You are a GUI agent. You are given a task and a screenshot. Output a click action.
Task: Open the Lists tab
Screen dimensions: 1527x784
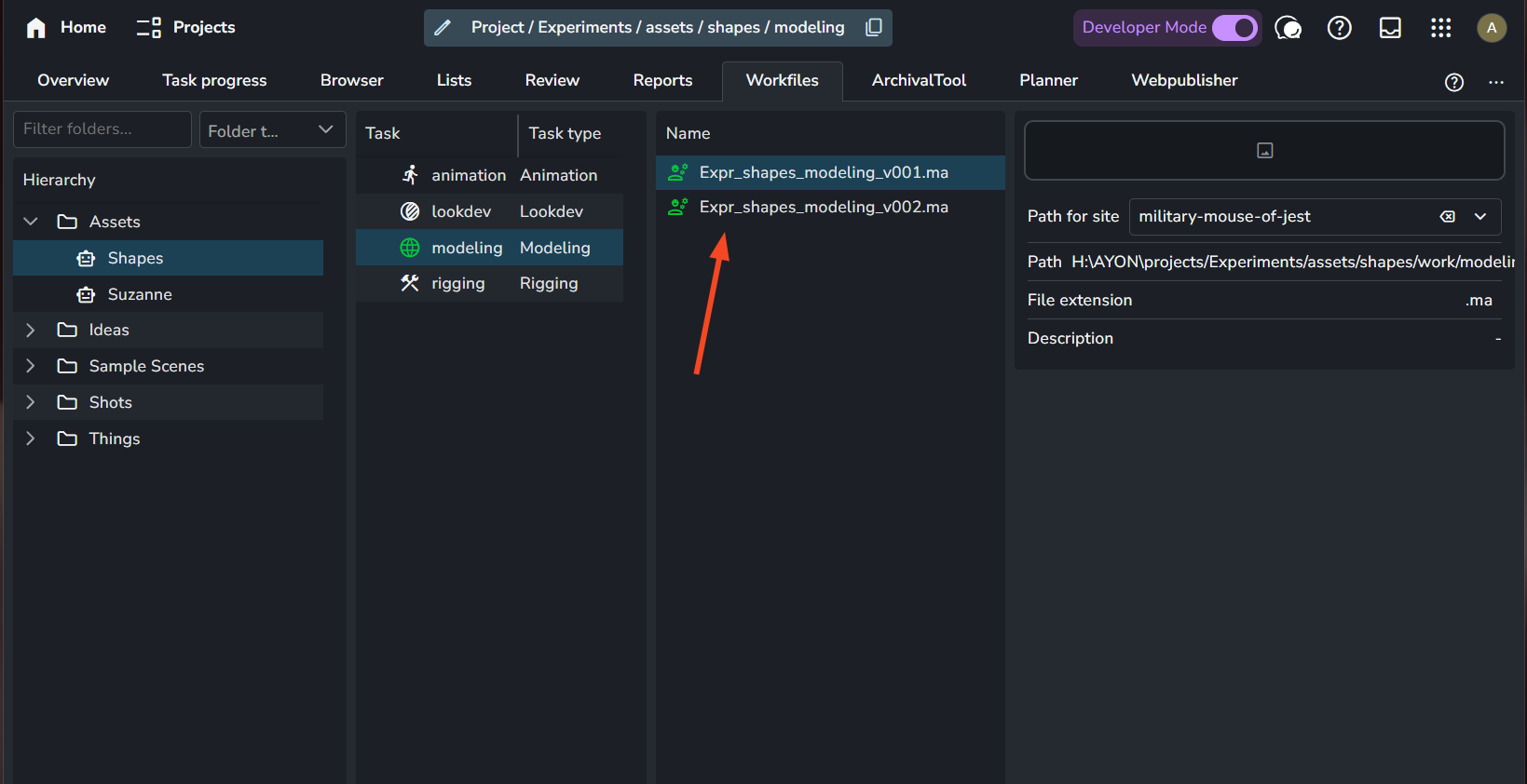454,80
